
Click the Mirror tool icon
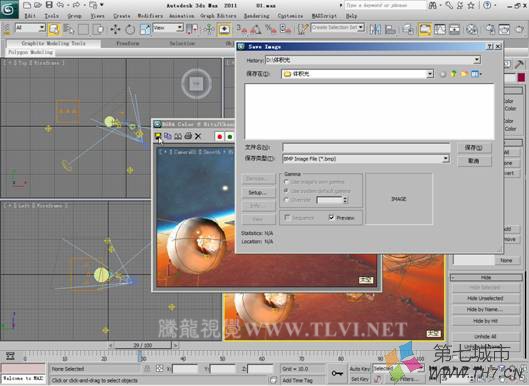tap(375, 29)
